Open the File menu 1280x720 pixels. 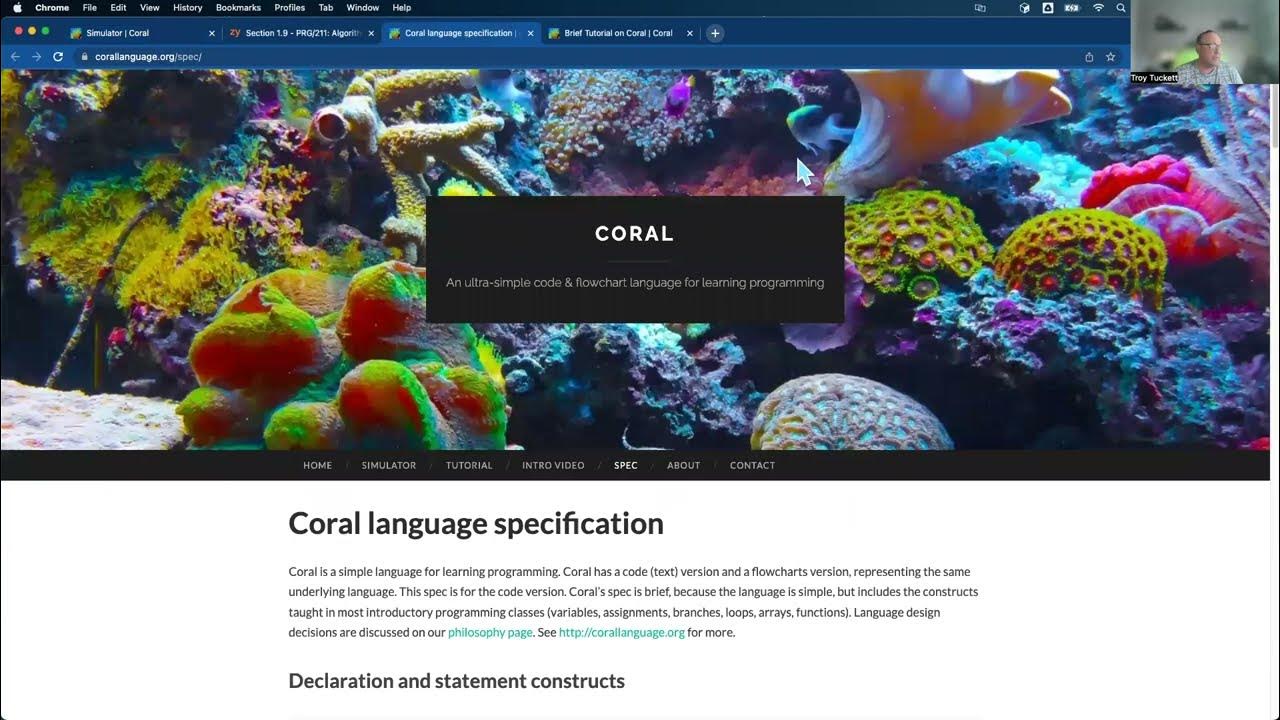pyautogui.click(x=90, y=7)
